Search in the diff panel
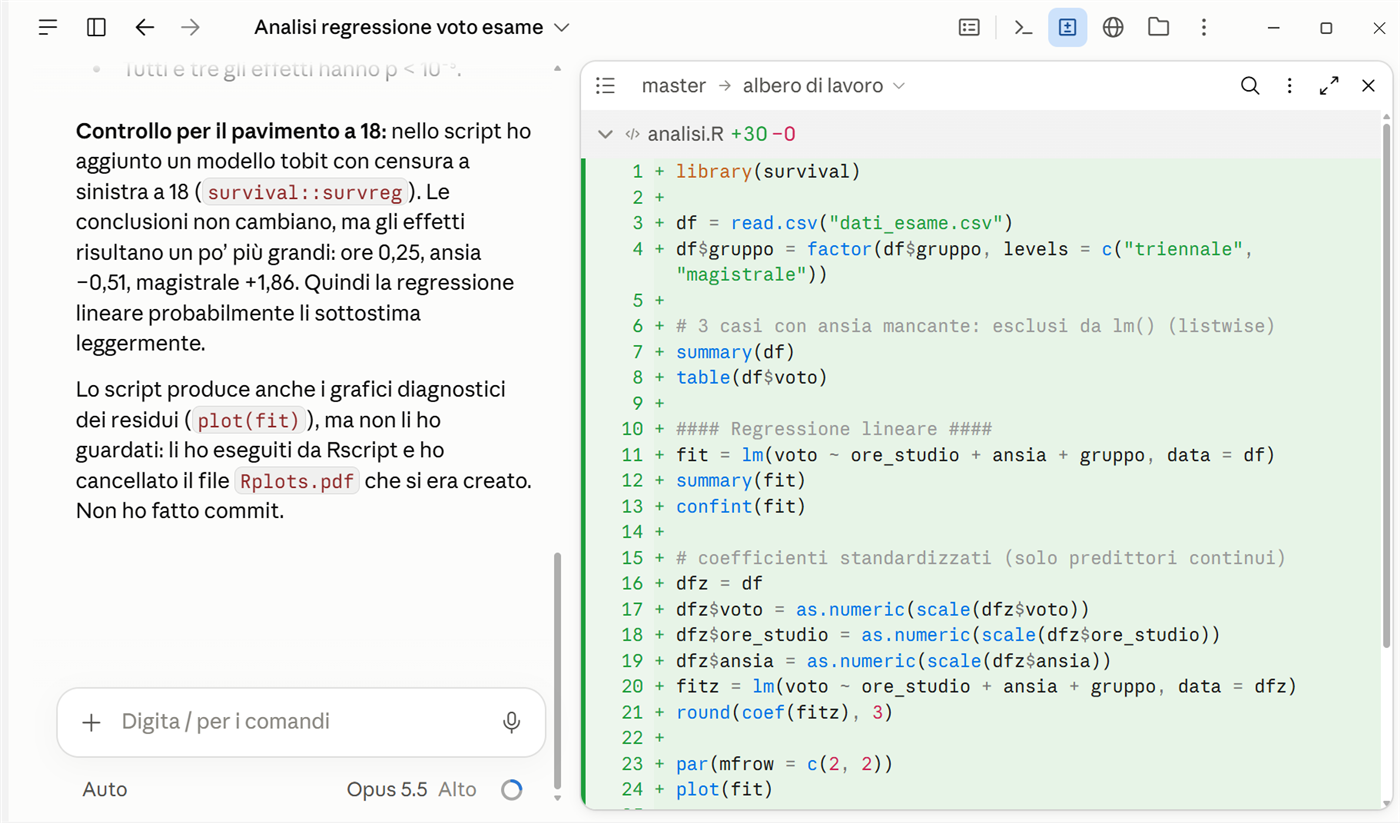Screen dimensions: 1400x823 coord(1250,86)
